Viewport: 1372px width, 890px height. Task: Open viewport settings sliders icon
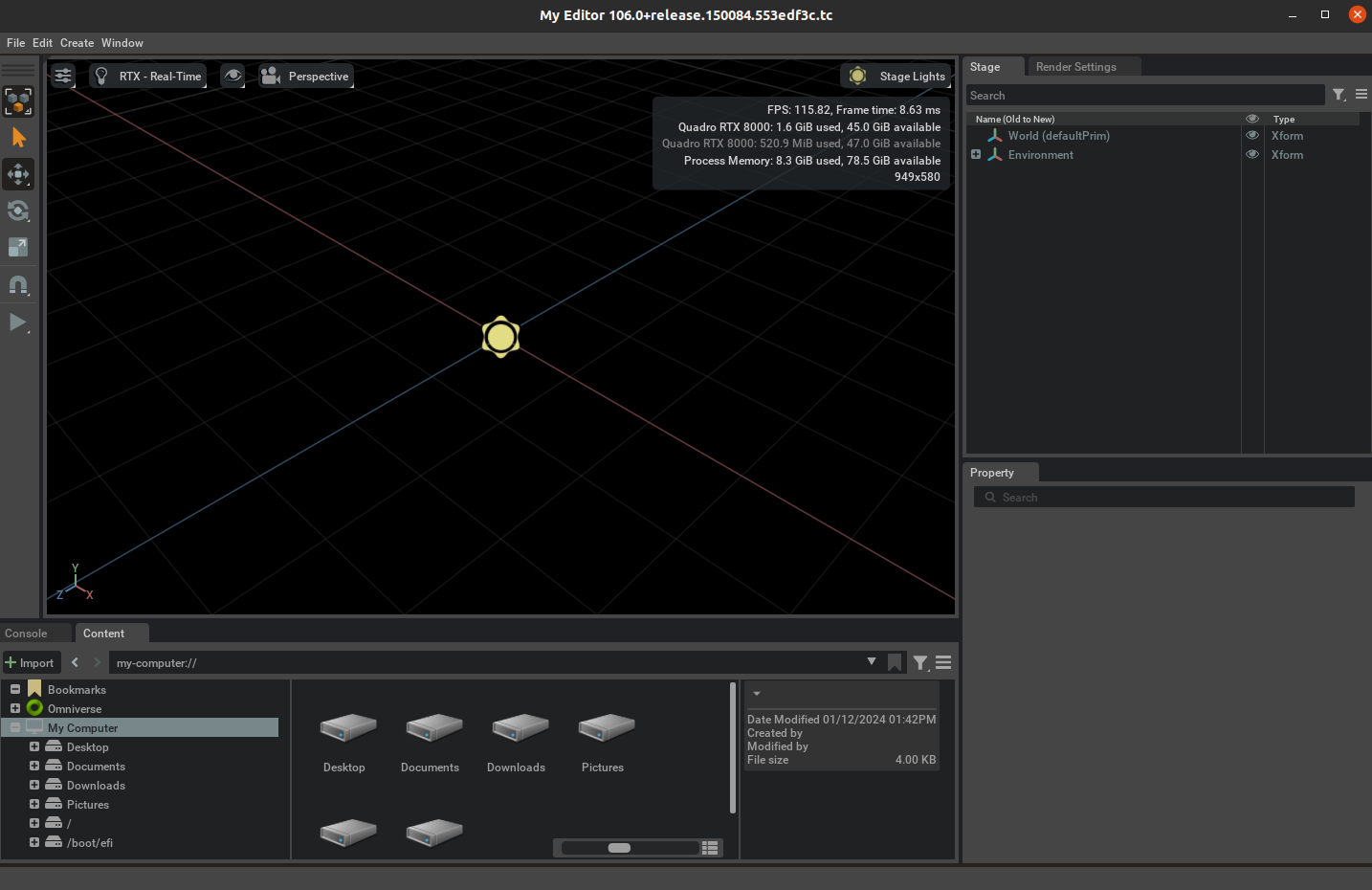[63, 76]
